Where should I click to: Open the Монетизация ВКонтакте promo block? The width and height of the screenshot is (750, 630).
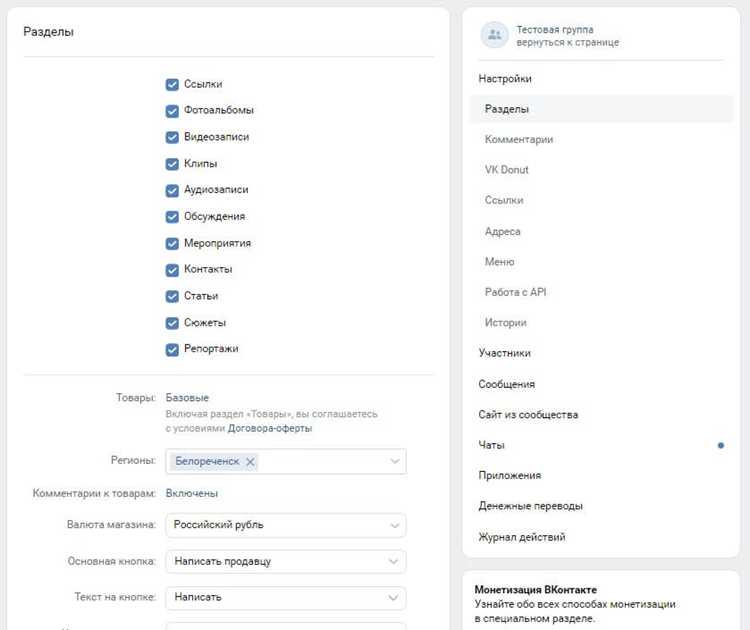pyautogui.click(x=601, y=601)
